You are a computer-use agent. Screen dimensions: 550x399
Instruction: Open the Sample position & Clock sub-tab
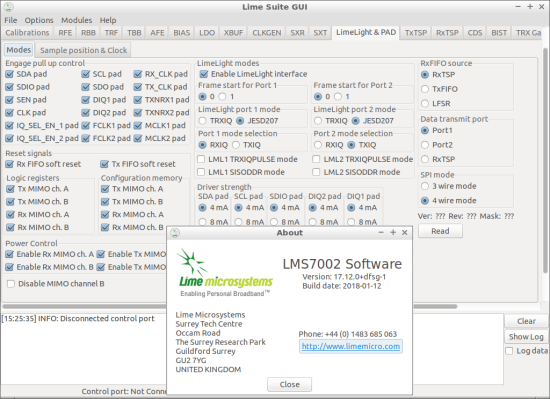click(83, 50)
